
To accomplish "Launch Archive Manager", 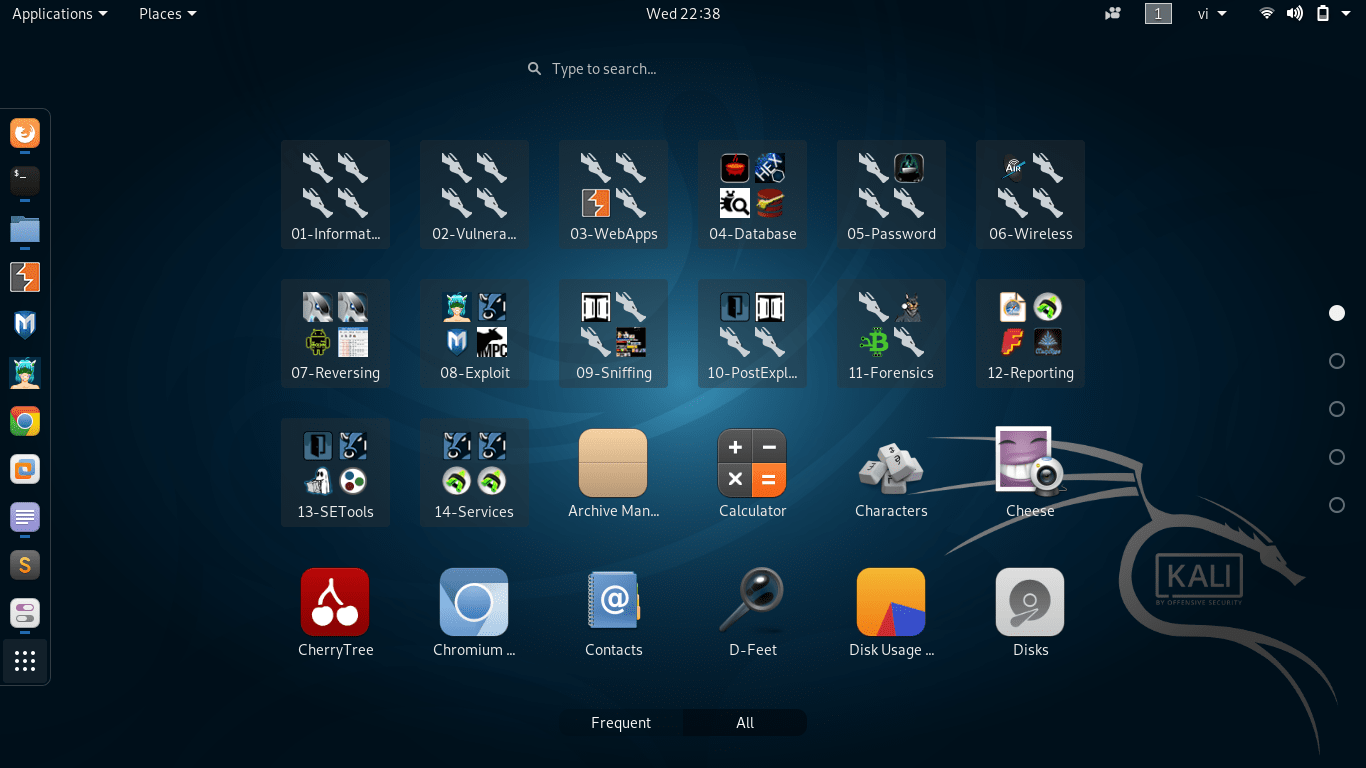I will 613,472.
